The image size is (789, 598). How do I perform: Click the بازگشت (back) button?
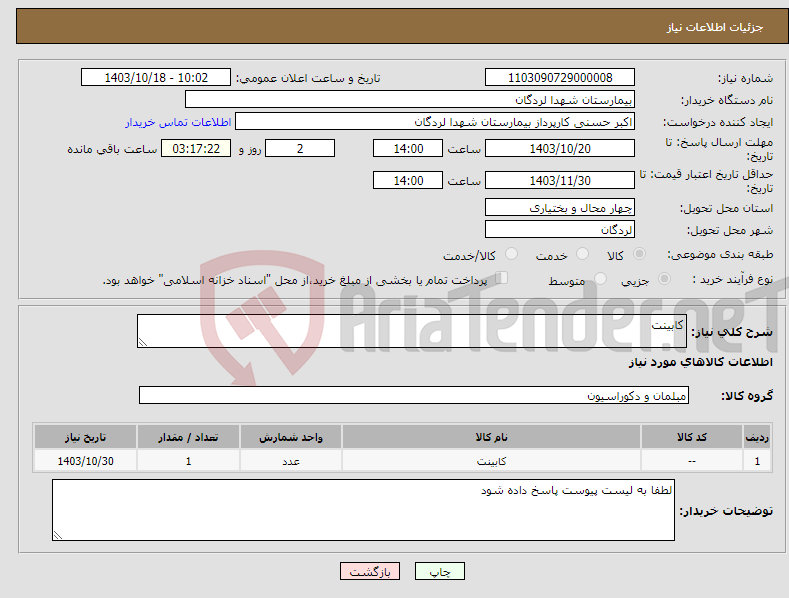[x=370, y=571]
